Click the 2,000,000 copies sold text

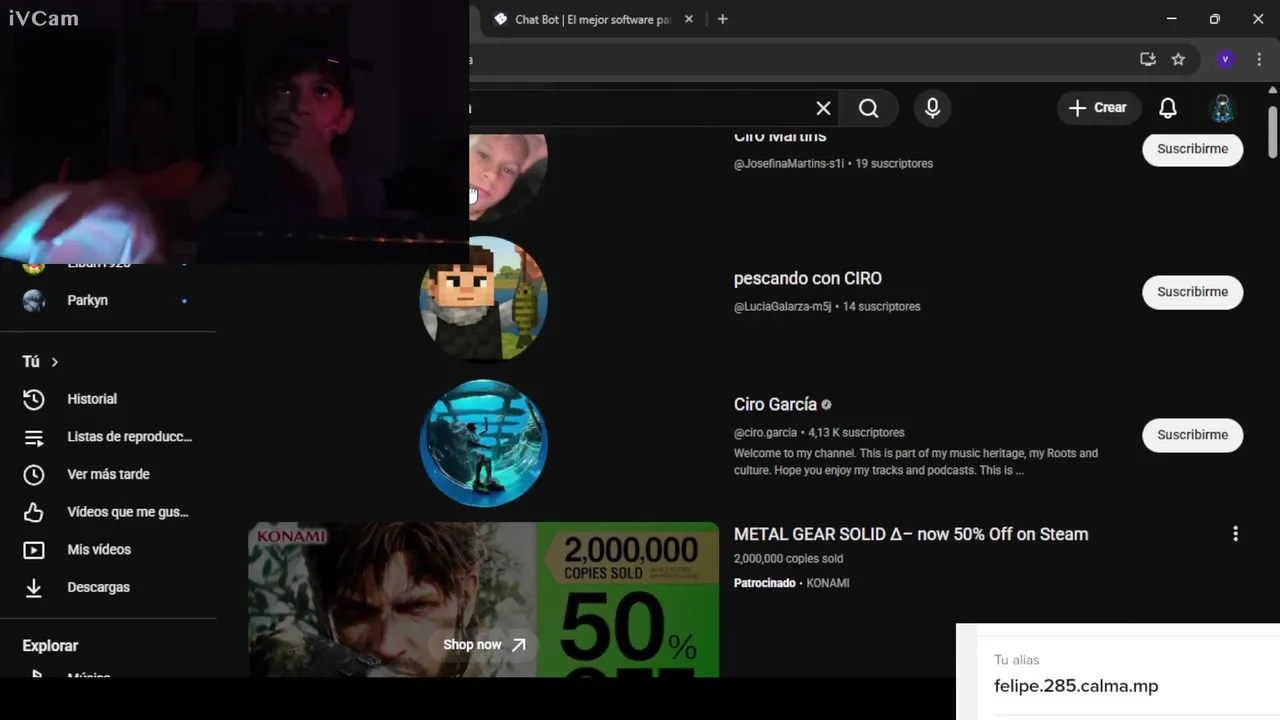(788, 559)
